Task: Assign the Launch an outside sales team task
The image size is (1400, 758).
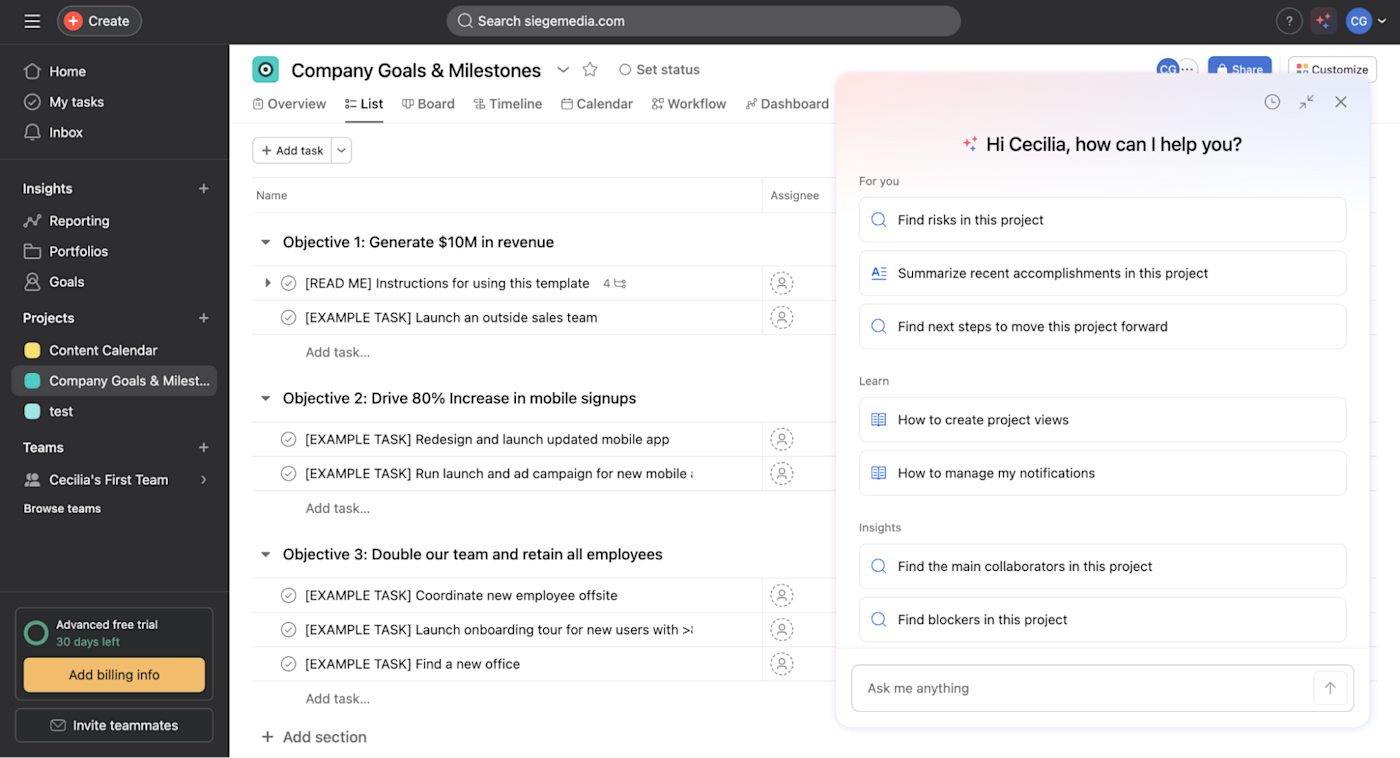Action: point(781,318)
